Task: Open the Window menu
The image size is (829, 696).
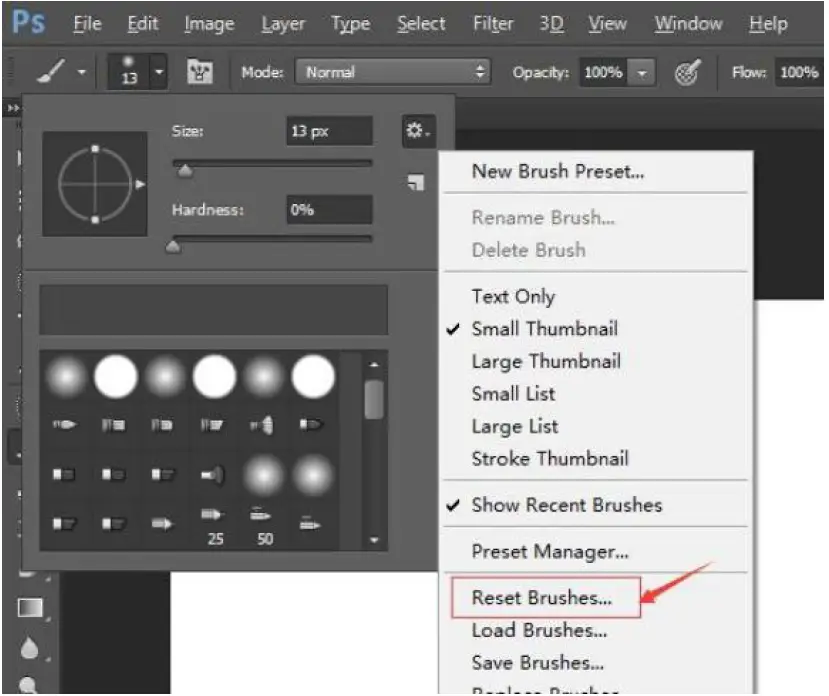Action: (688, 24)
